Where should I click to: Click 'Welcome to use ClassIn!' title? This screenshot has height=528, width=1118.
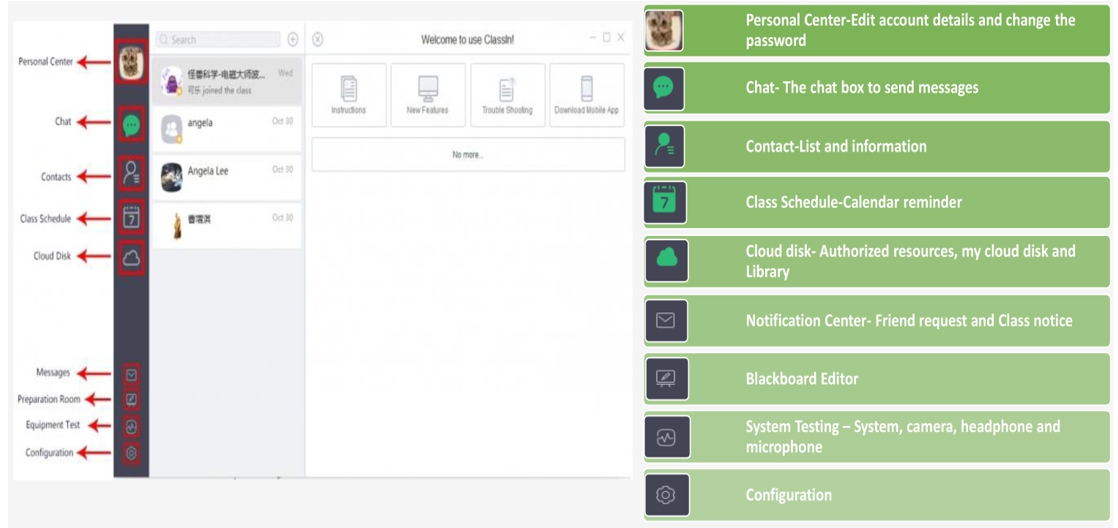pyautogui.click(x=468, y=40)
